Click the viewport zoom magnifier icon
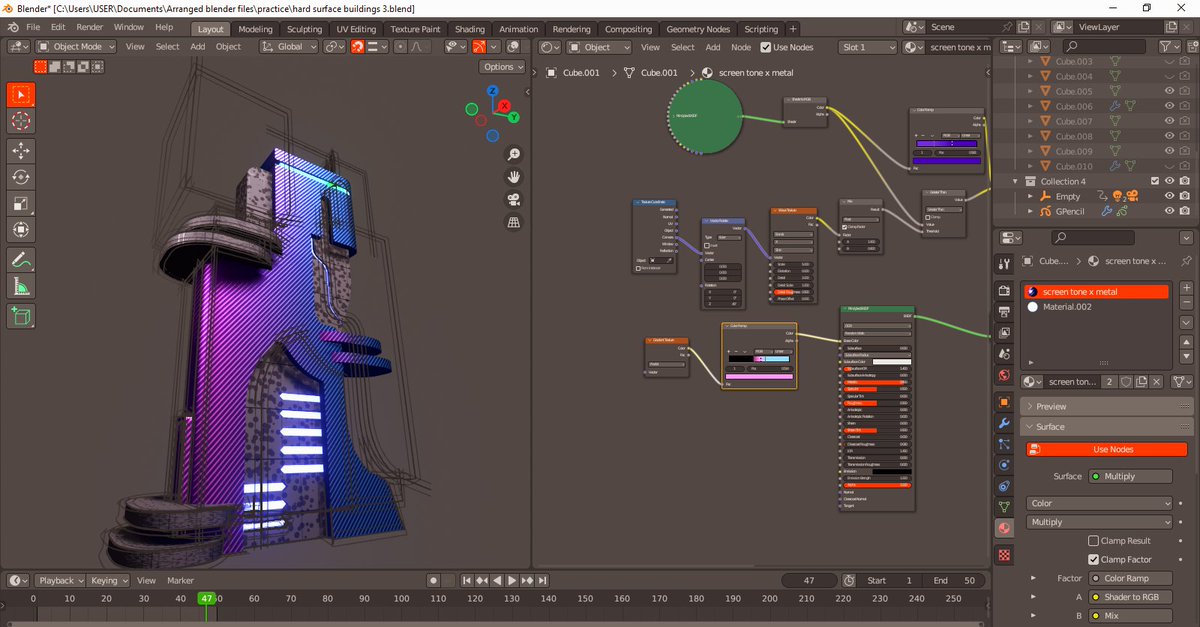The image size is (1200, 627). [513, 154]
